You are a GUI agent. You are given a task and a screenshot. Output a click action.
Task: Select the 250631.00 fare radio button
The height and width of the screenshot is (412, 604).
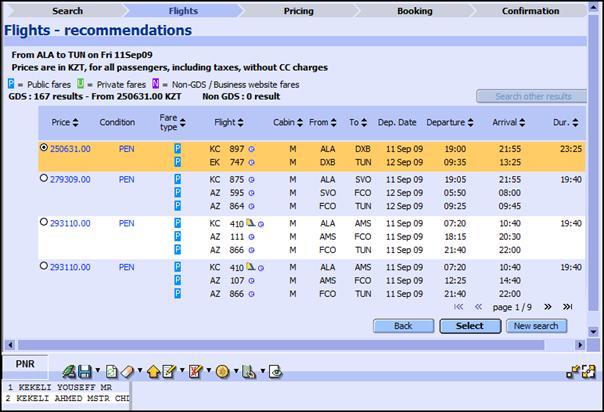coord(43,148)
